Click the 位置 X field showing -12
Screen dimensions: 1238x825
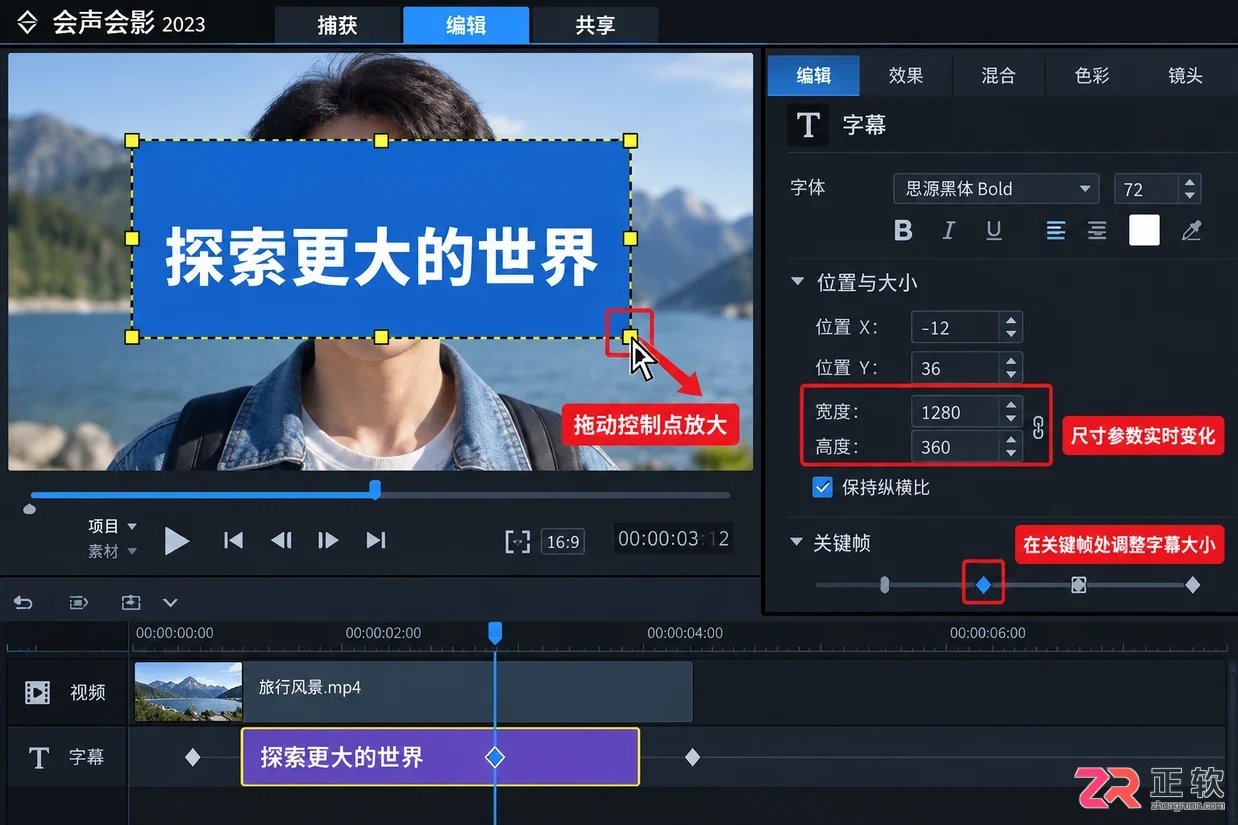(x=957, y=327)
